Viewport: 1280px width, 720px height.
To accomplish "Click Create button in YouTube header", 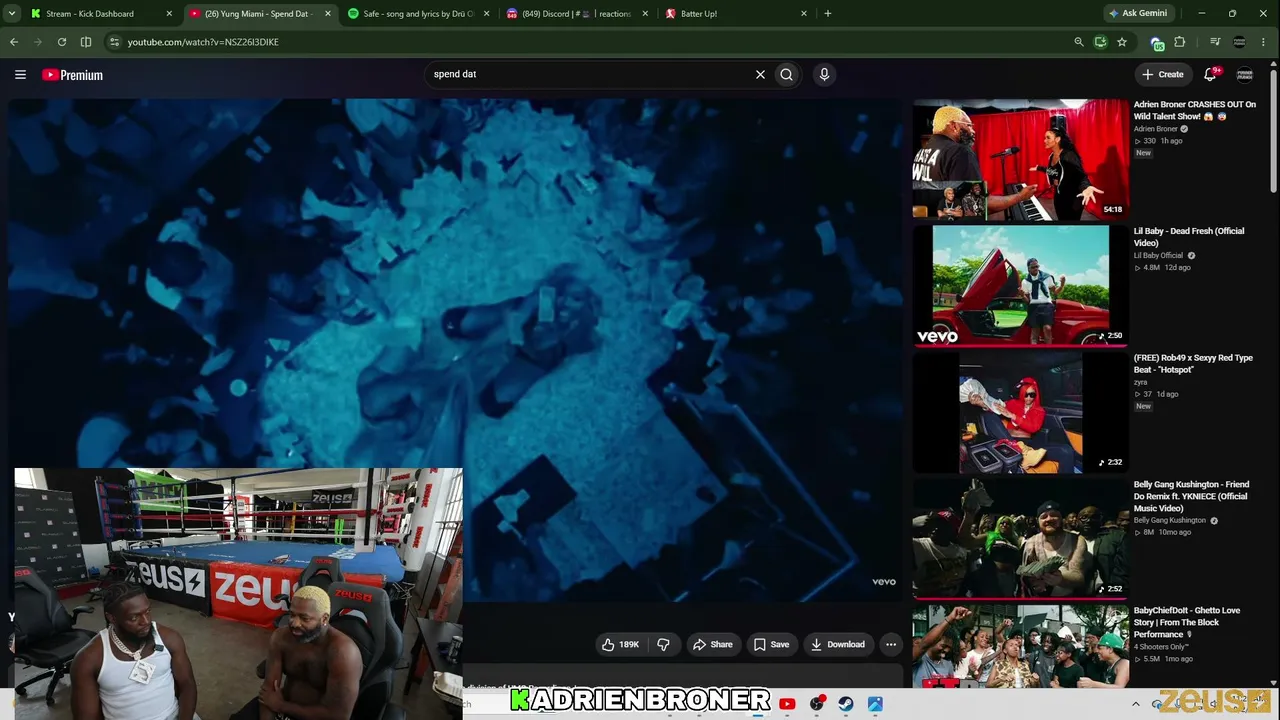I will 1163,74.
